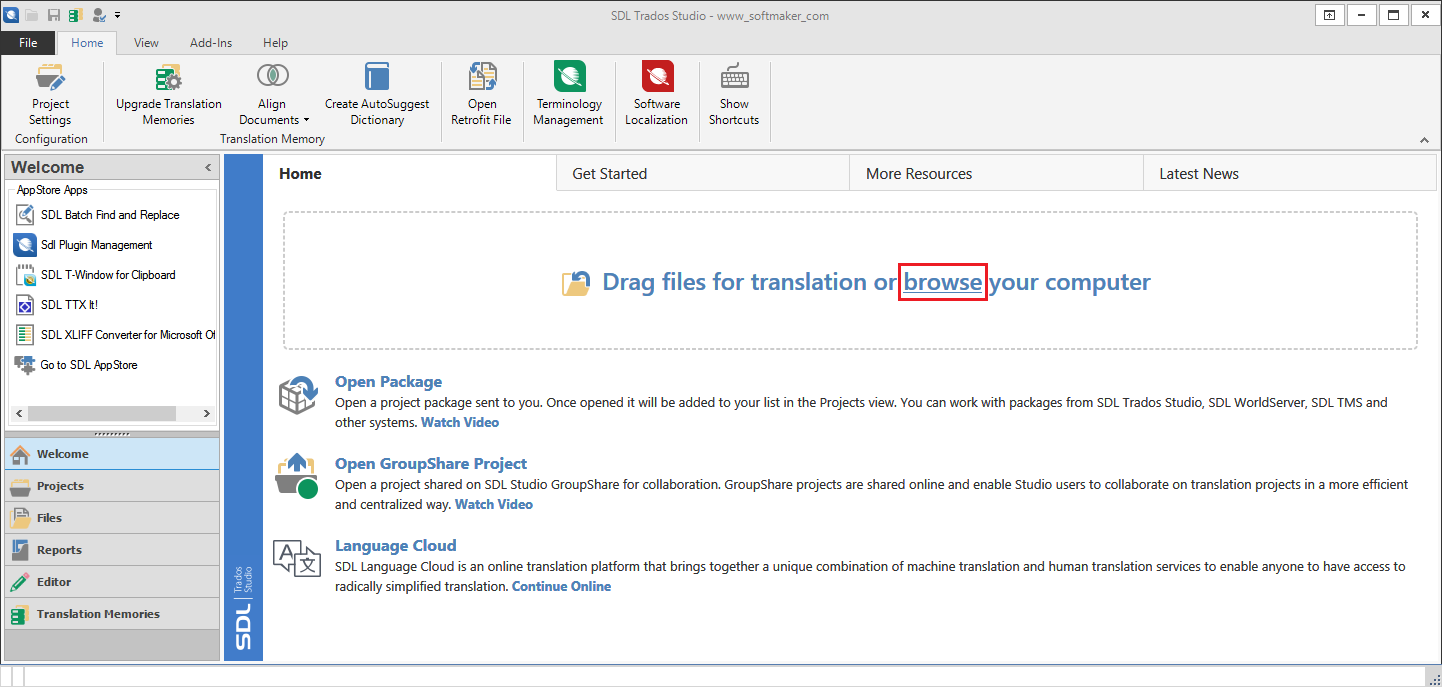
Task: Switch to the More Resources tab
Action: click(996, 173)
